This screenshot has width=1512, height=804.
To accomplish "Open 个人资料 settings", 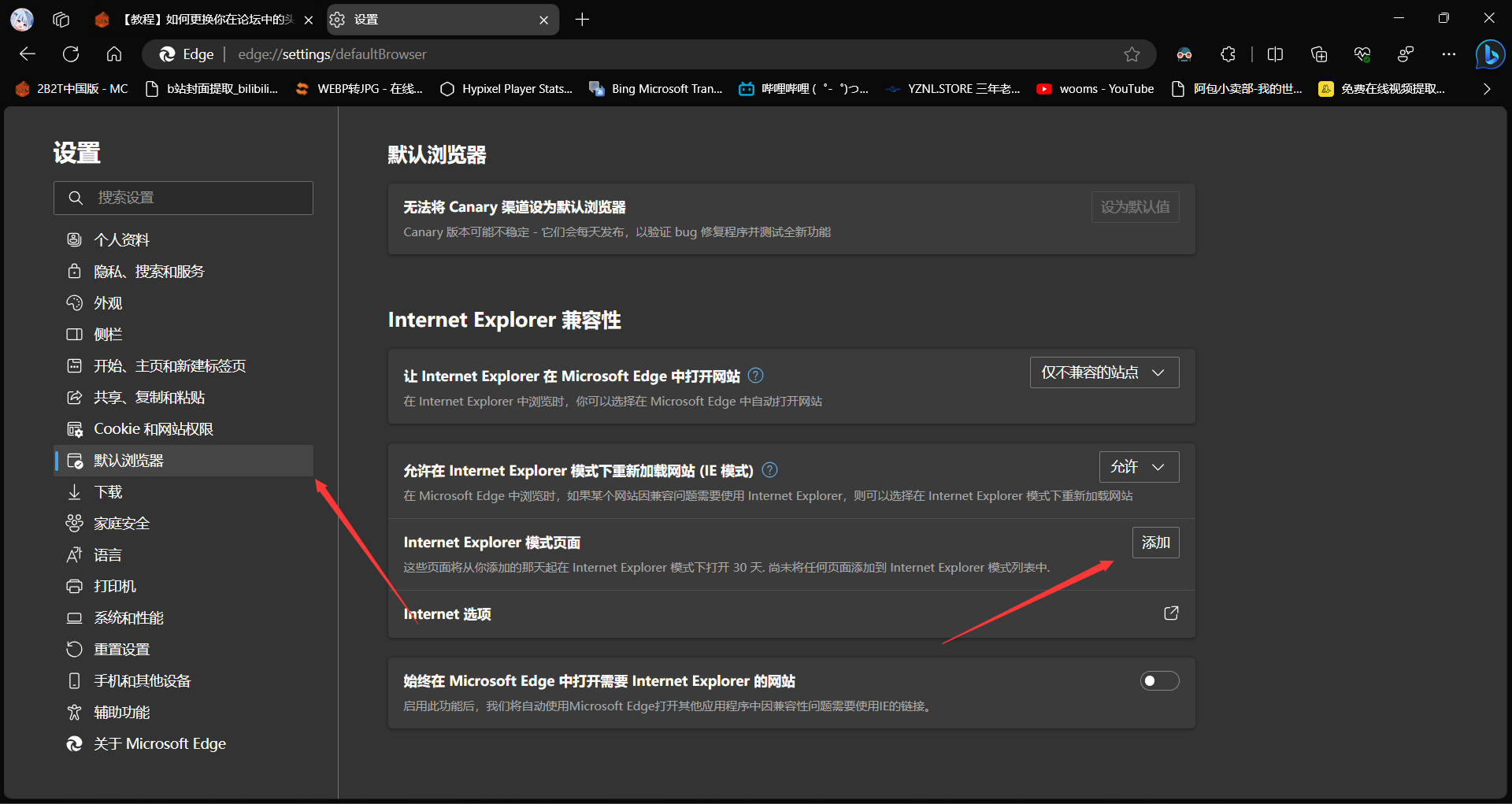I will (x=183, y=240).
